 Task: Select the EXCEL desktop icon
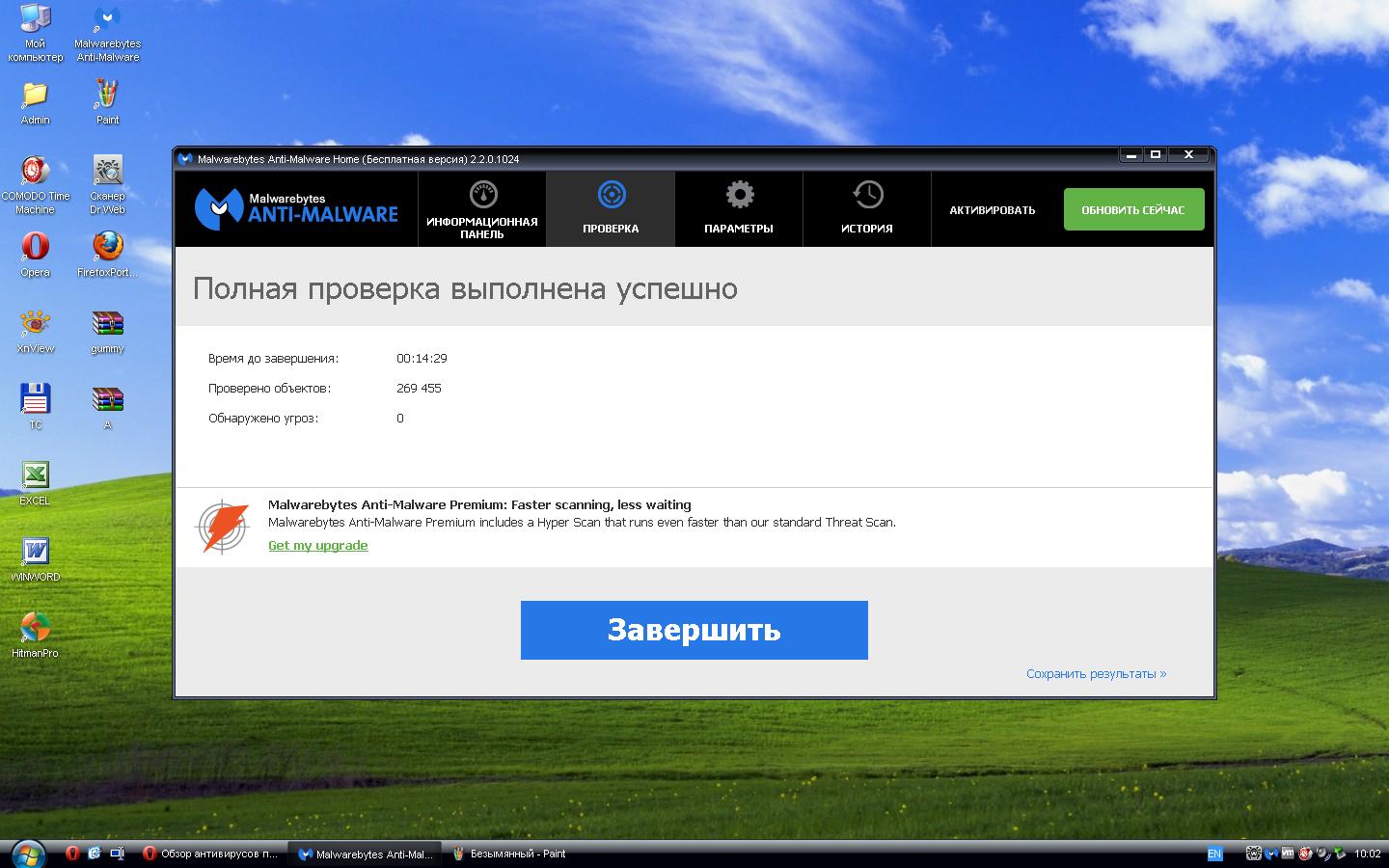coord(36,483)
